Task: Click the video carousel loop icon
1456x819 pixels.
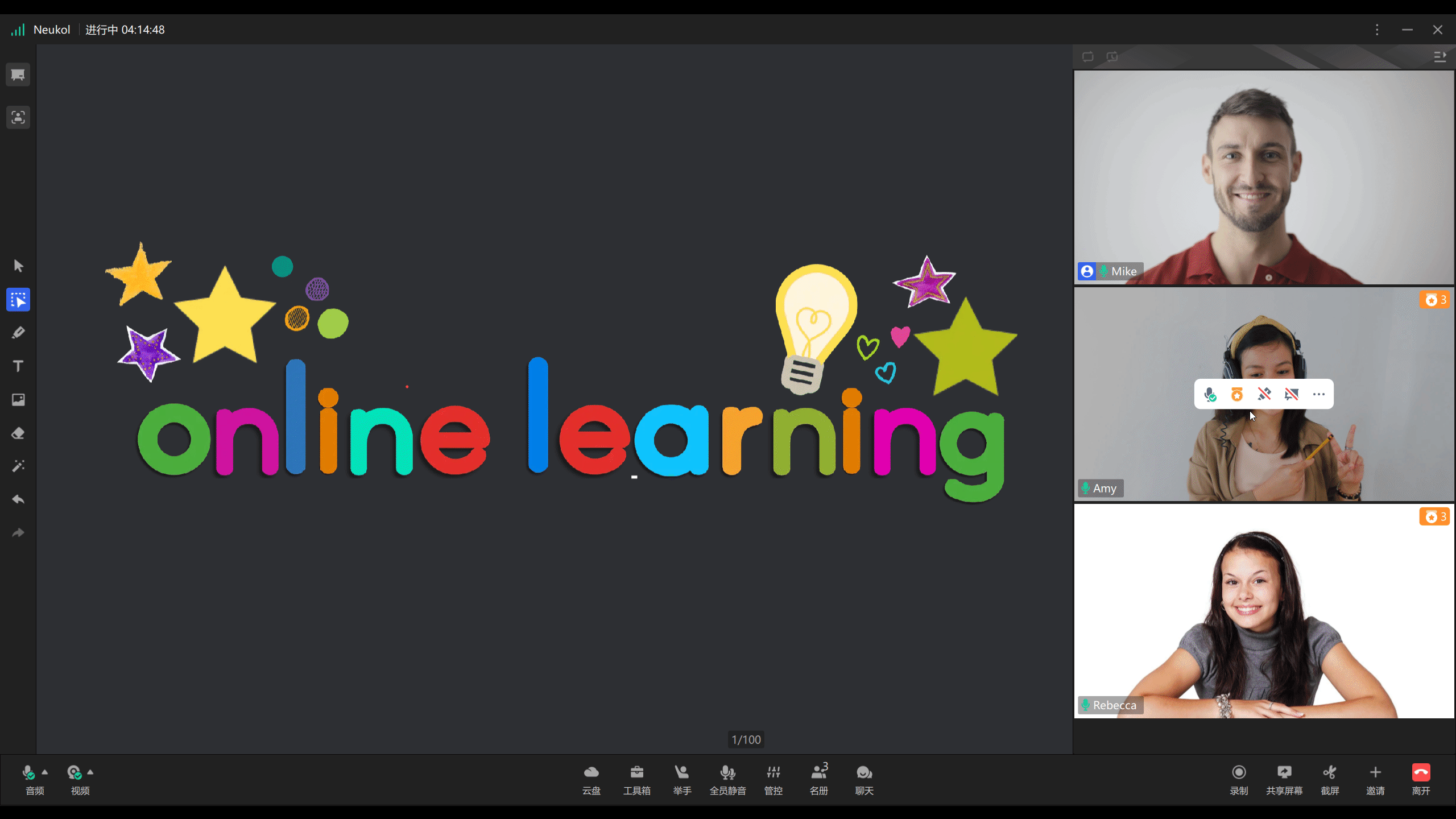Action: (1087, 57)
